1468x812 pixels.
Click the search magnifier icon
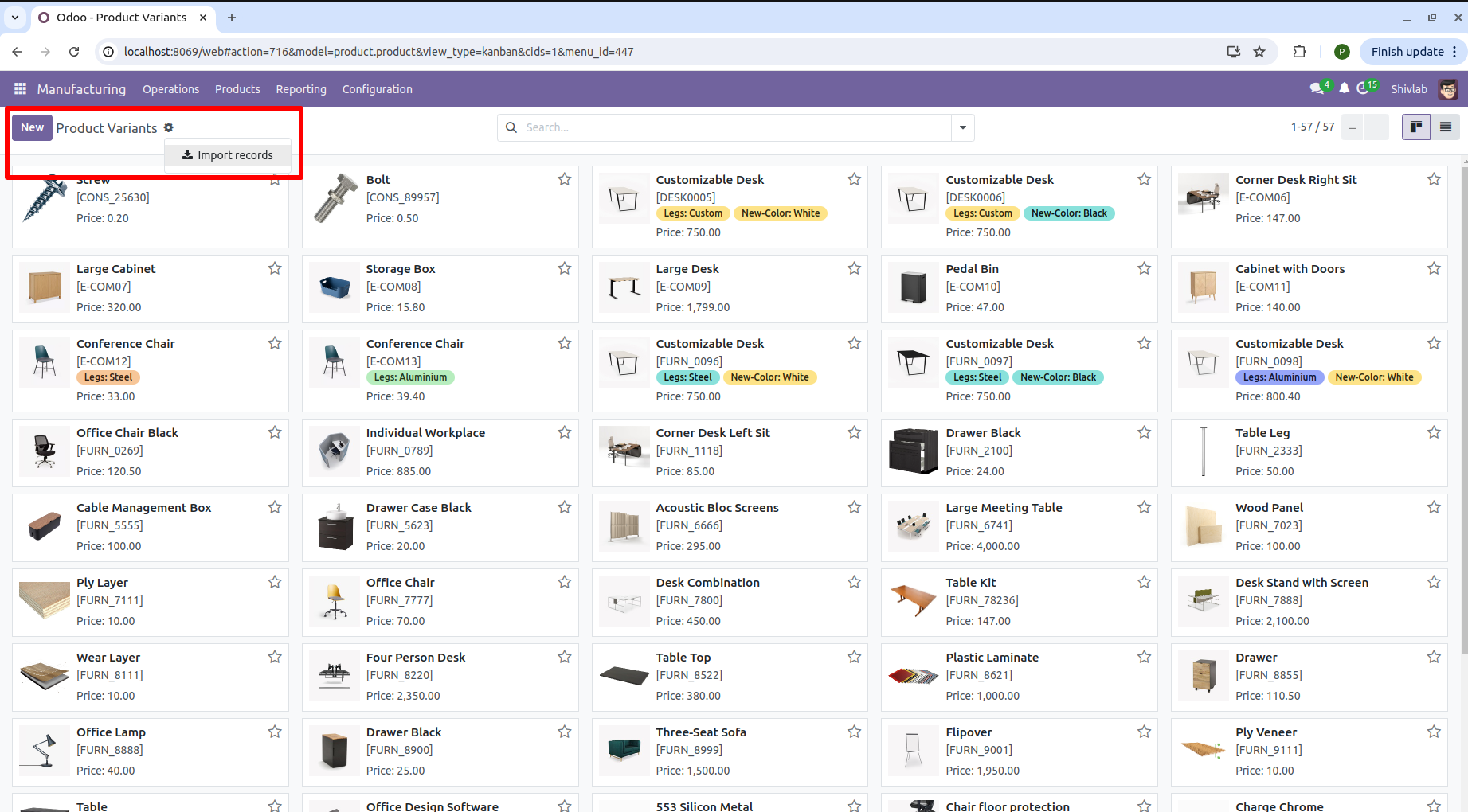tap(511, 127)
